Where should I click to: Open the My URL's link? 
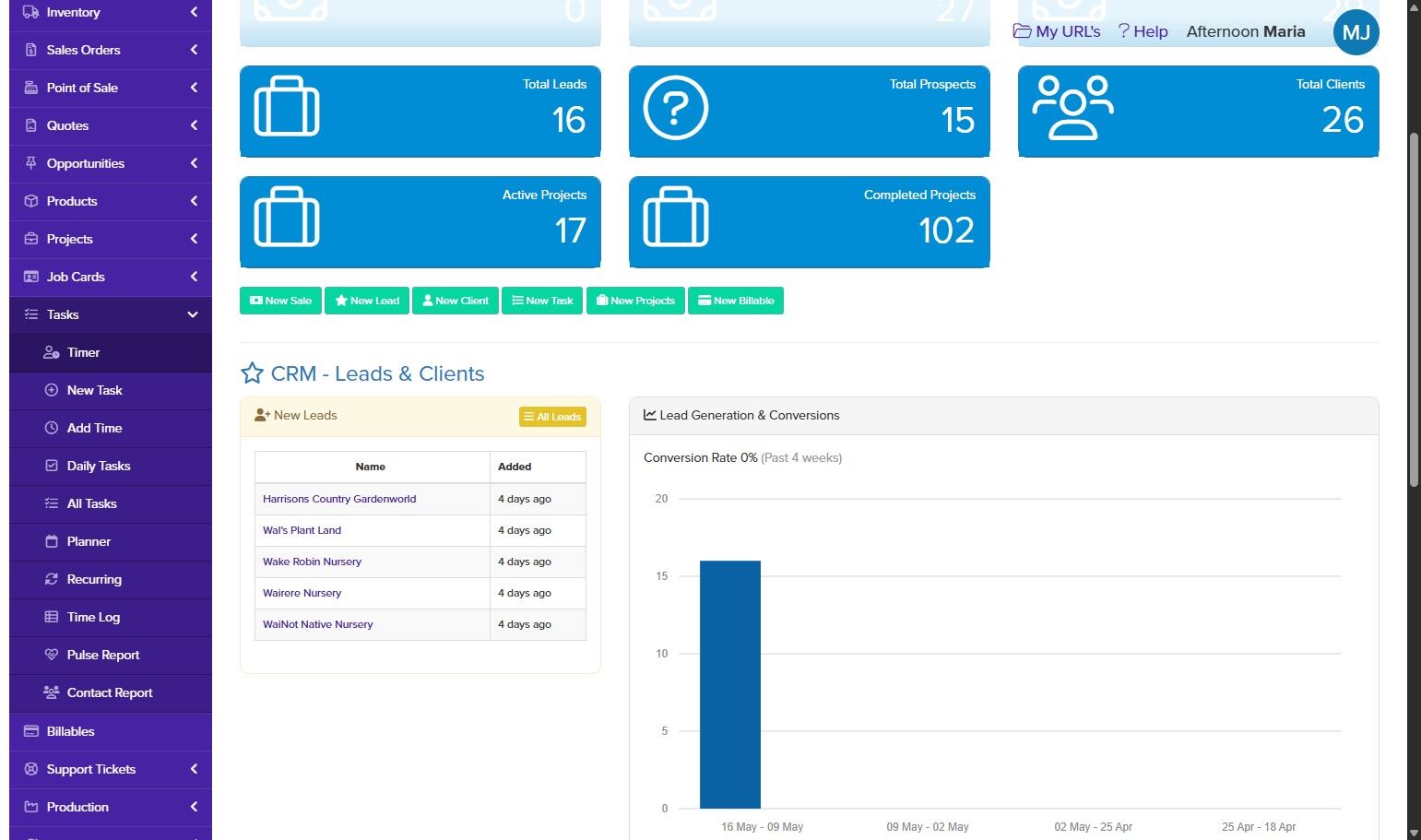(x=1057, y=31)
